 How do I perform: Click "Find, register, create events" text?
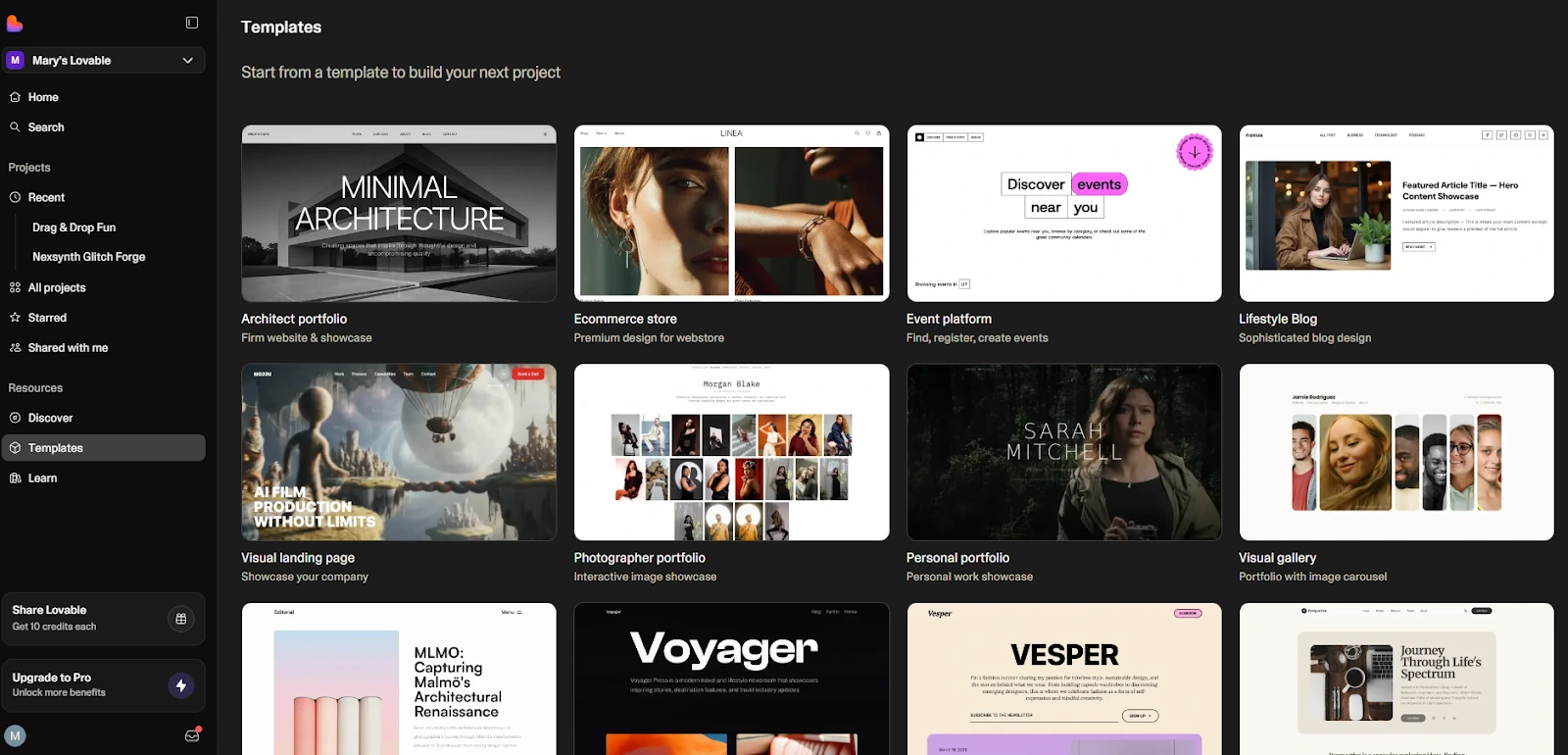[977, 337]
